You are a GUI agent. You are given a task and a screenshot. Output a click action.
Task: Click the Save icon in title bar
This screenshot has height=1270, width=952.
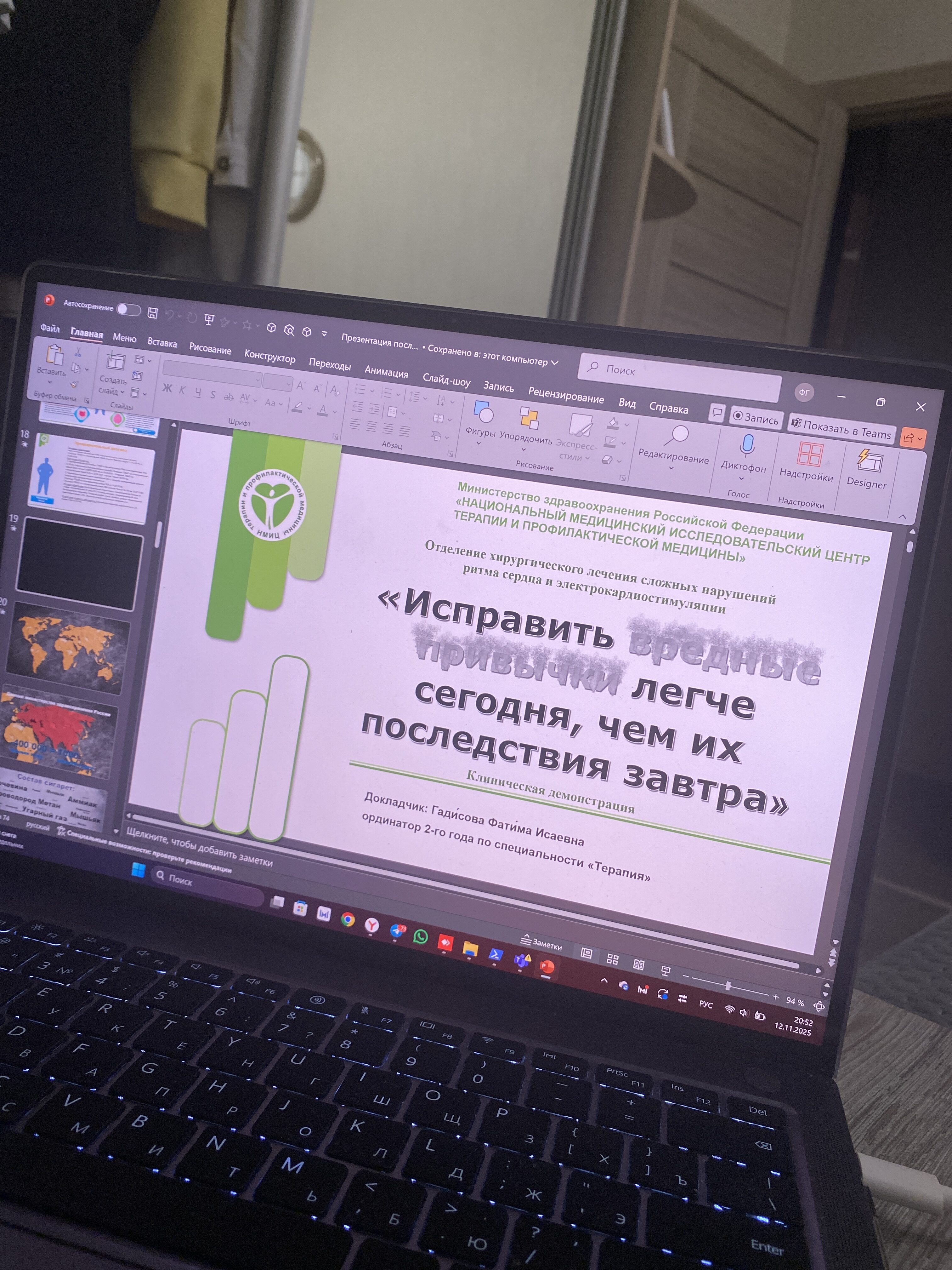click(153, 313)
